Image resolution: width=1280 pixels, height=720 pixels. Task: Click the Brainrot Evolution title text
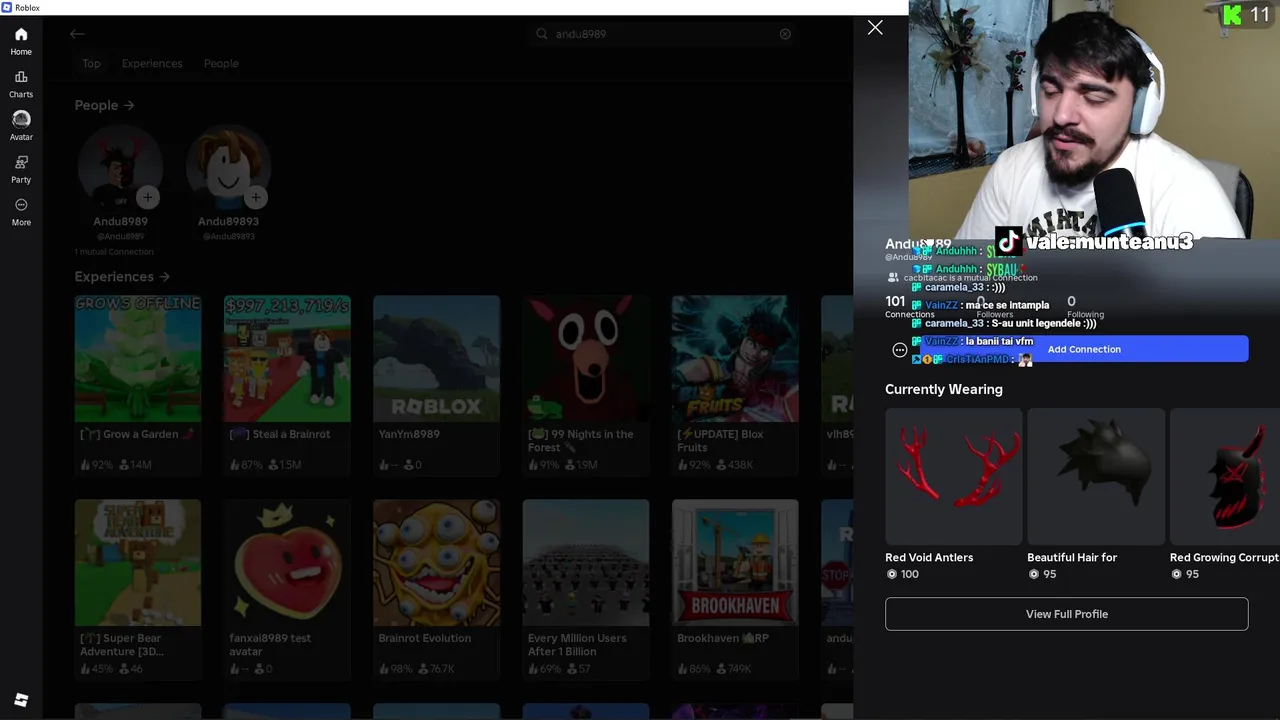tap(424, 638)
